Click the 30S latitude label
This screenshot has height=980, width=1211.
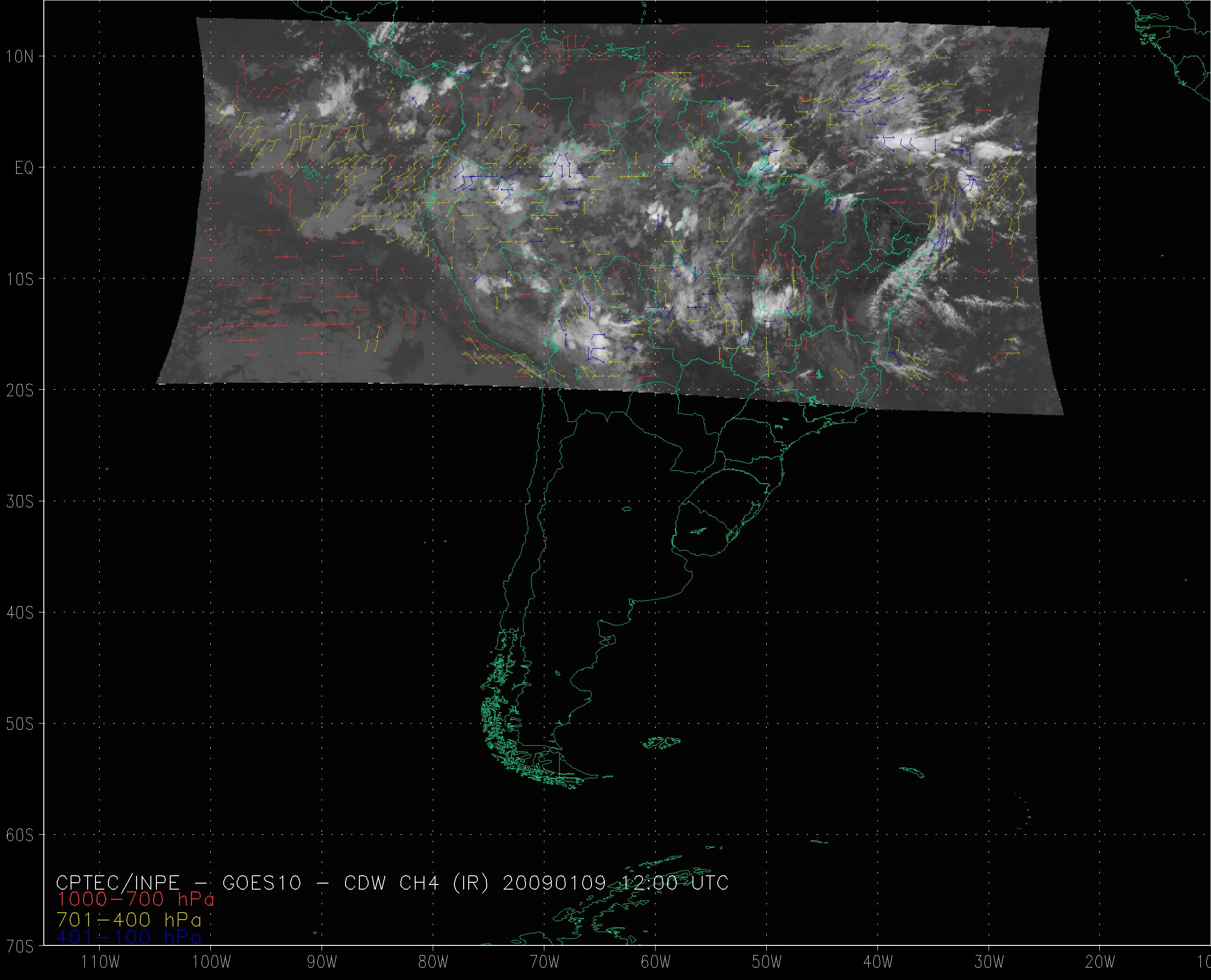click(x=20, y=501)
